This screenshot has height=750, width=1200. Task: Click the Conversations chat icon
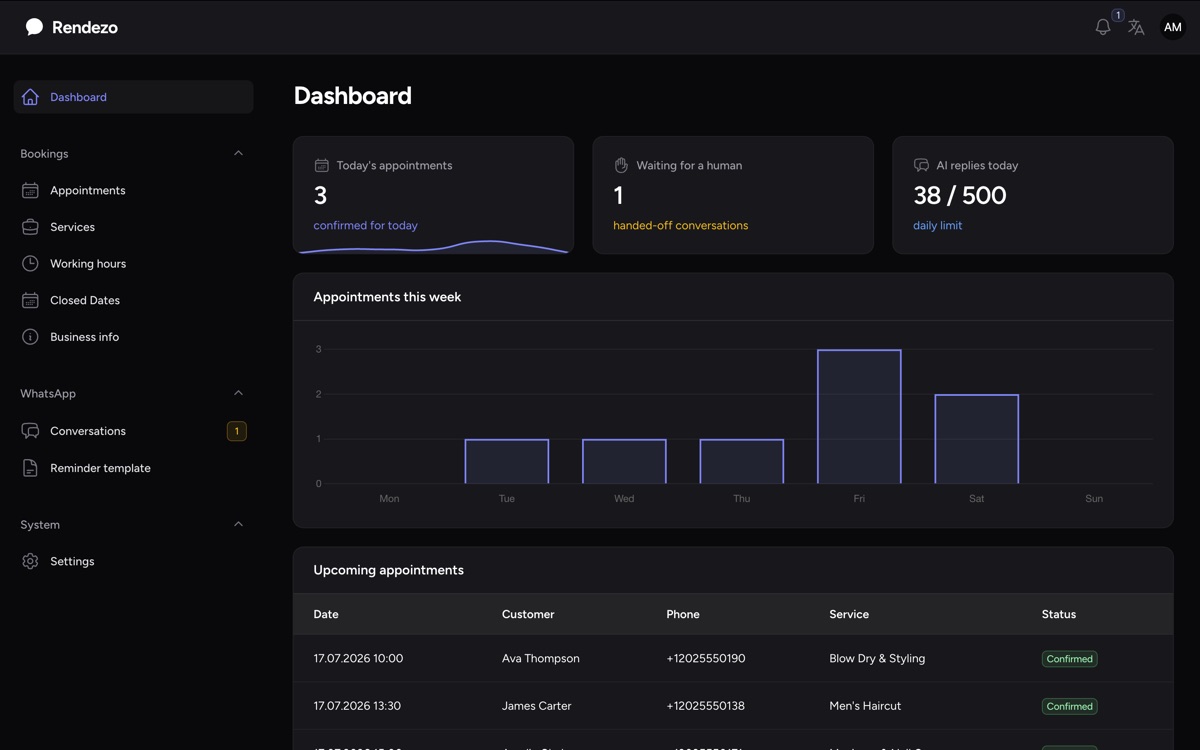pos(30,431)
